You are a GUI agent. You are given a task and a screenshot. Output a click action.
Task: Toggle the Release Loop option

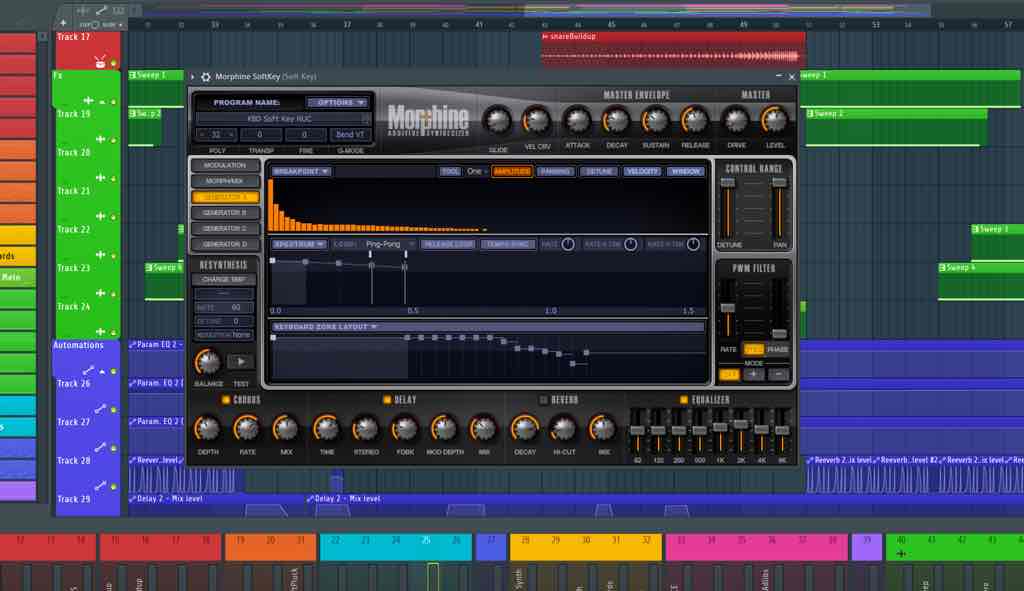coord(448,244)
